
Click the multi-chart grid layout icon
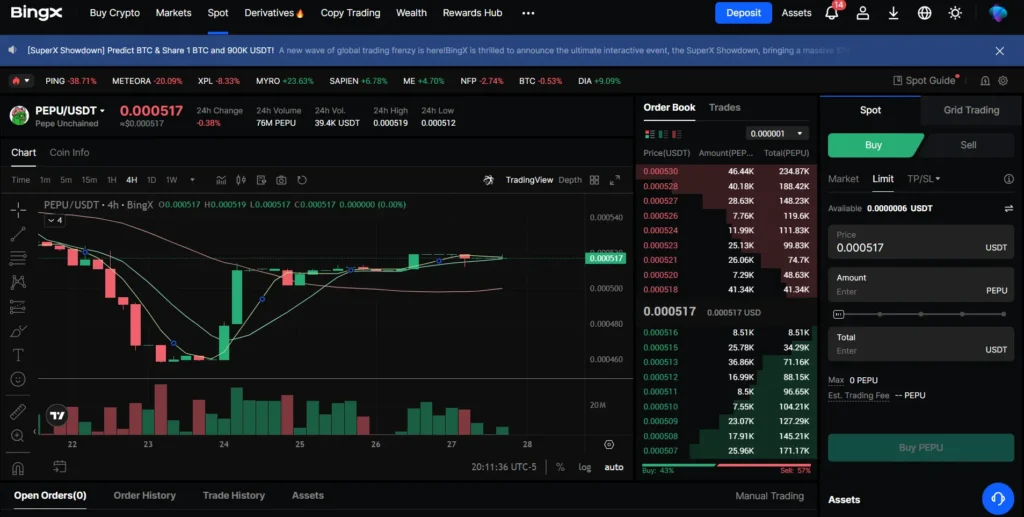(x=594, y=180)
